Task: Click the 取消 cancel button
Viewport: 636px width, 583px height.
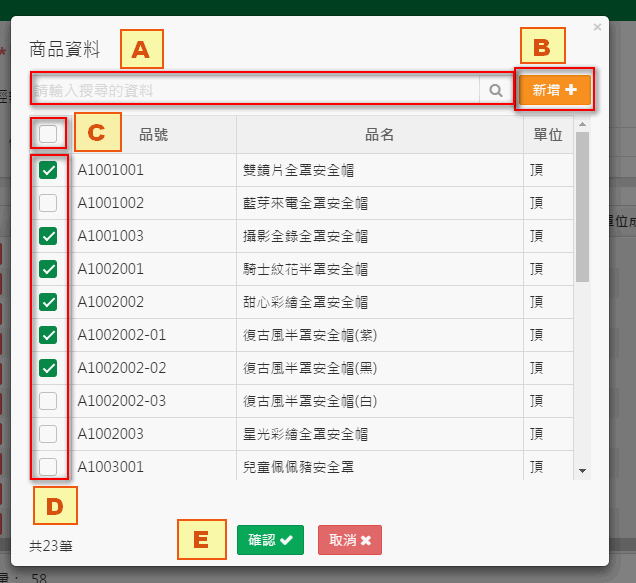Action: 350,540
